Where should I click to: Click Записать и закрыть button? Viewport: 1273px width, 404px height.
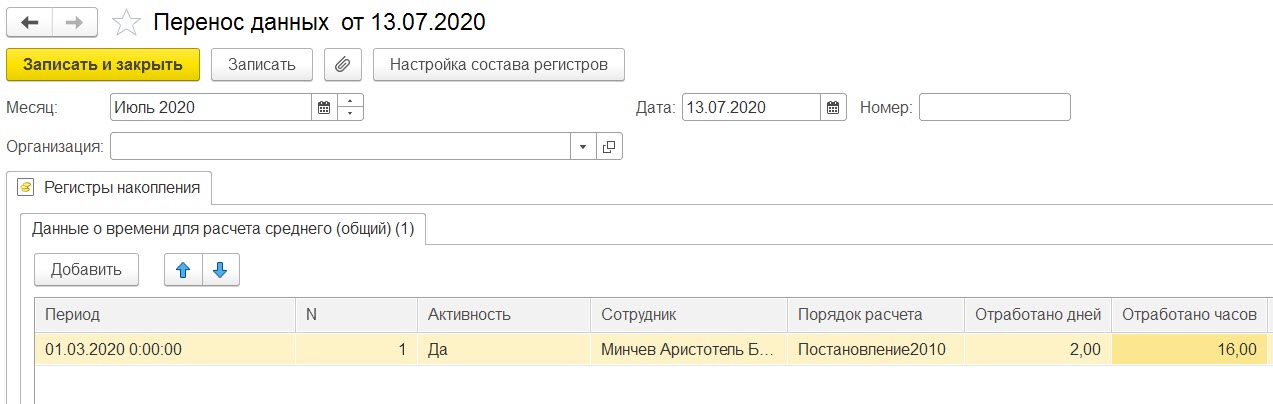pos(103,64)
